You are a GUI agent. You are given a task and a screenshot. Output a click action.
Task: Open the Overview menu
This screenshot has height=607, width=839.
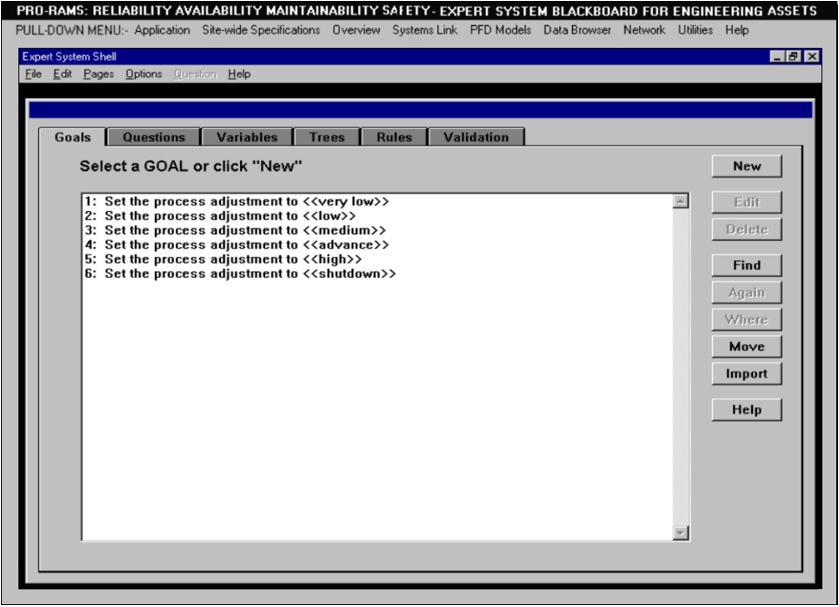[x=356, y=30]
